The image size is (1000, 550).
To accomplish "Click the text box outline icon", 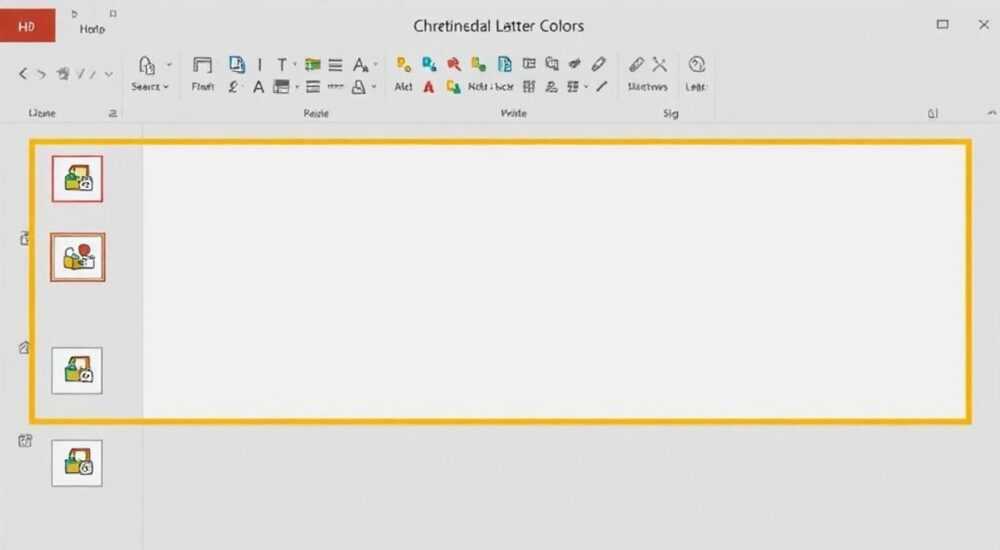I will coord(529,64).
